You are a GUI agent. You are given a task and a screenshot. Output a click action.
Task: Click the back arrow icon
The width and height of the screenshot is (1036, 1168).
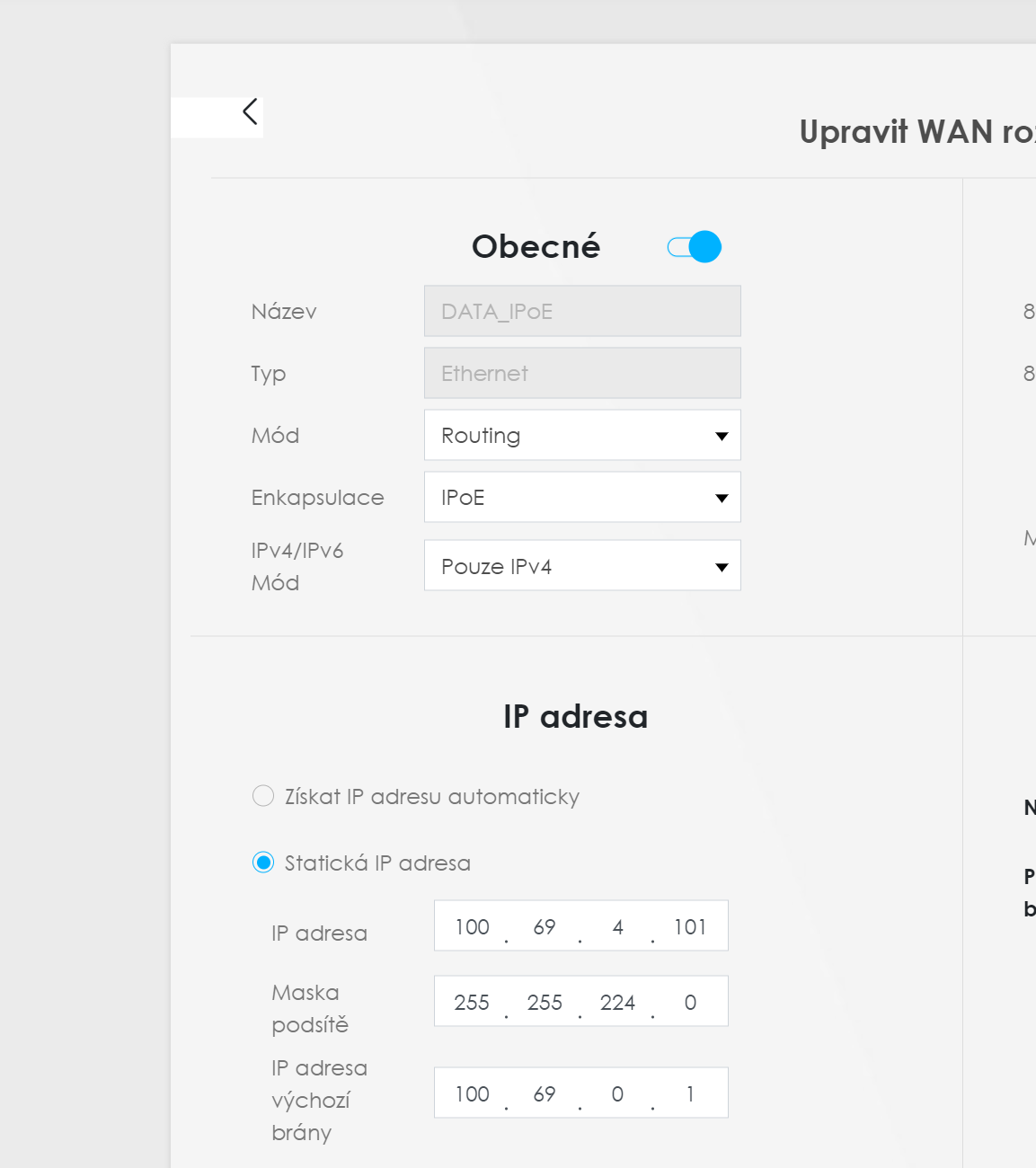point(250,112)
